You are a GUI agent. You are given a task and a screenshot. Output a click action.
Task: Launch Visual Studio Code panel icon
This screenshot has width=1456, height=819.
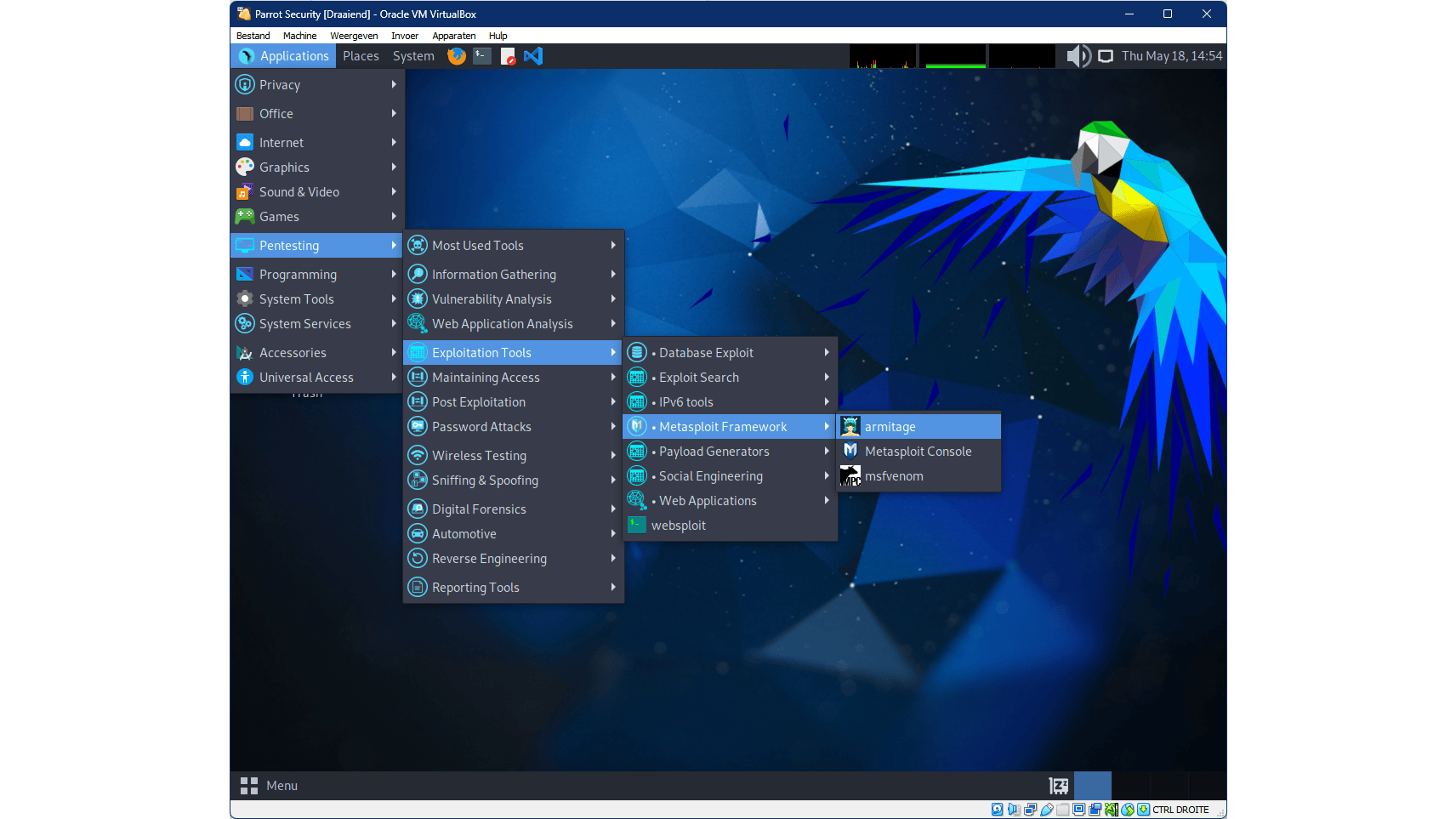click(x=533, y=56)
